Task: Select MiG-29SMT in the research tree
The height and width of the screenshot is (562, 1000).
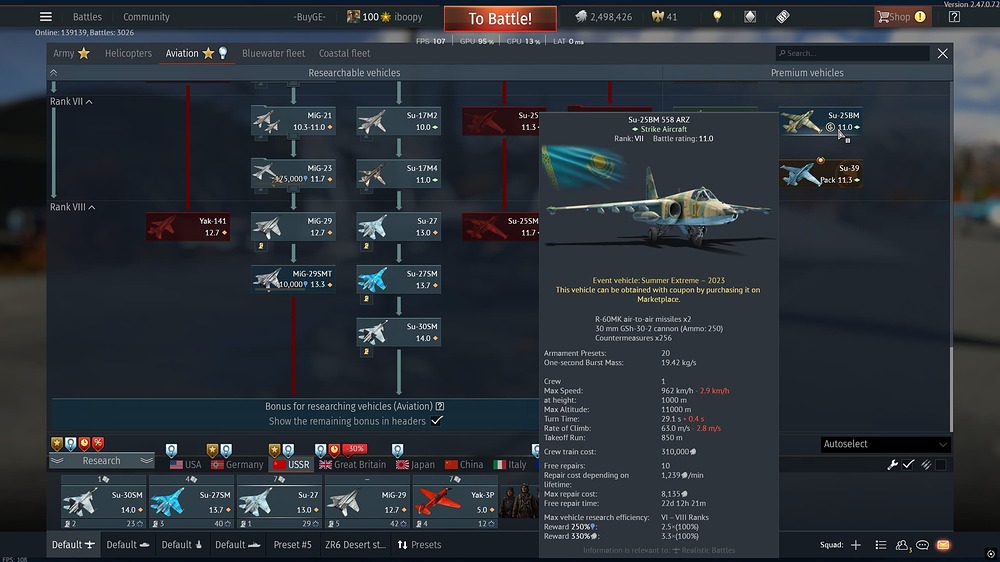Action: 293,279
